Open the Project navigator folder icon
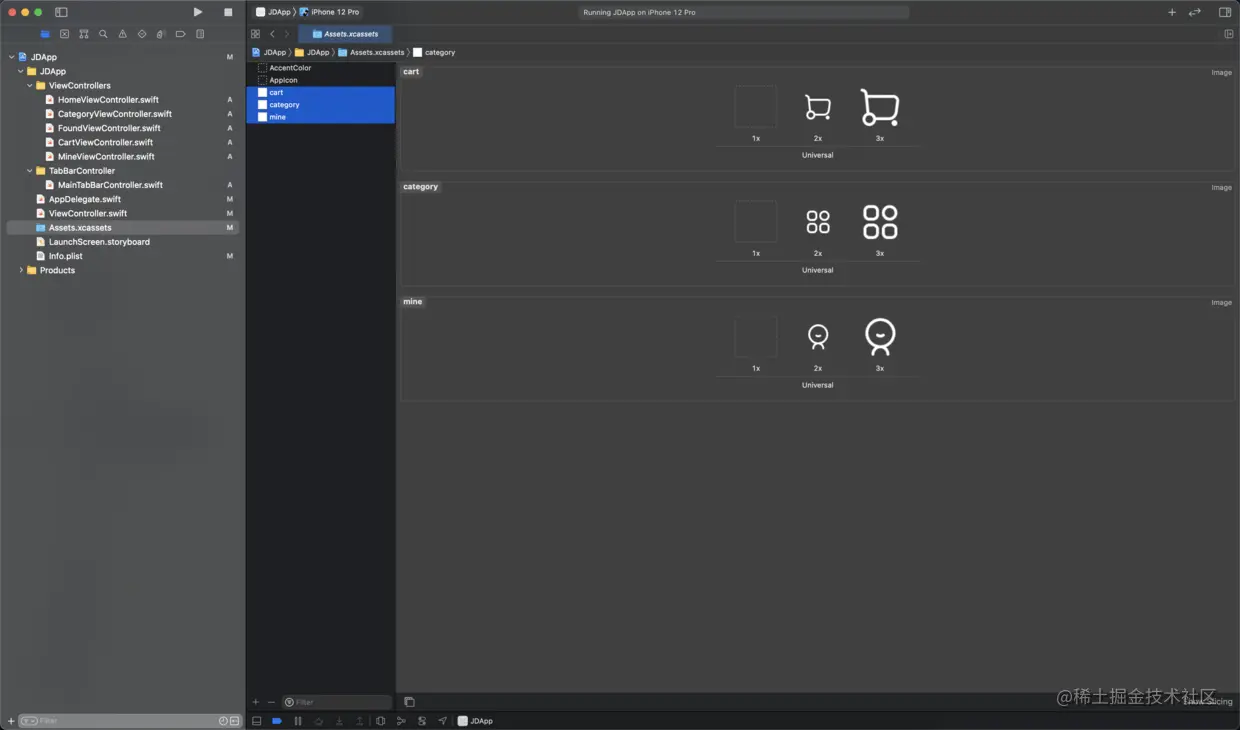This screenshot has width=1240, height=730. [45, 34]
